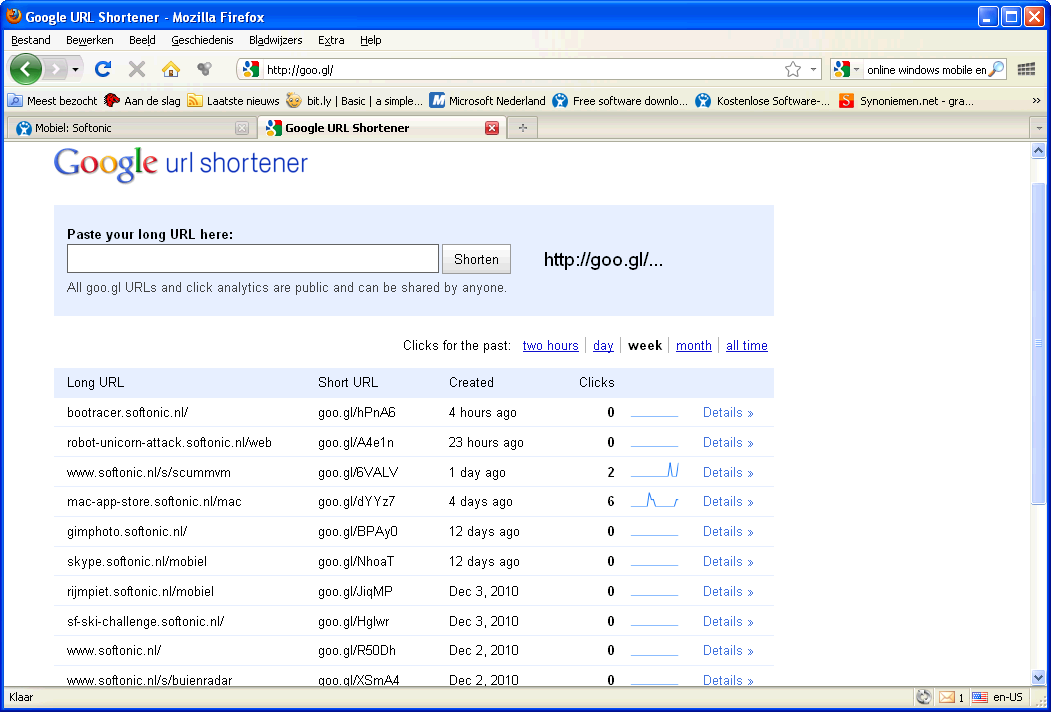The width and height of the screenshot is (1051, 712).
Task: Click the Stop loading X icon
Action: 137,69
